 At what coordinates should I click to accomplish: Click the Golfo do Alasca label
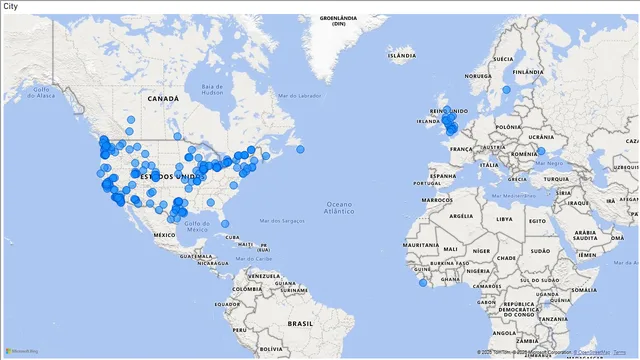click(41, 93)
